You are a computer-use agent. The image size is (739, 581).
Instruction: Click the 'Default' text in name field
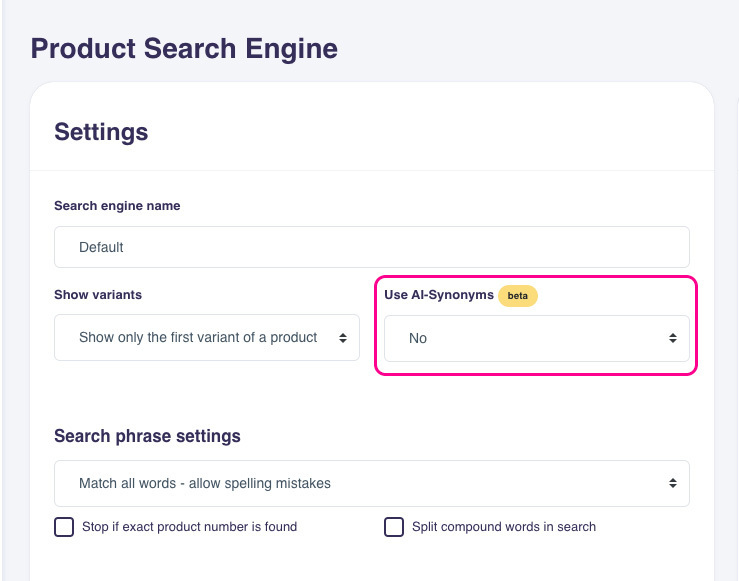click(x=101, y=247)
